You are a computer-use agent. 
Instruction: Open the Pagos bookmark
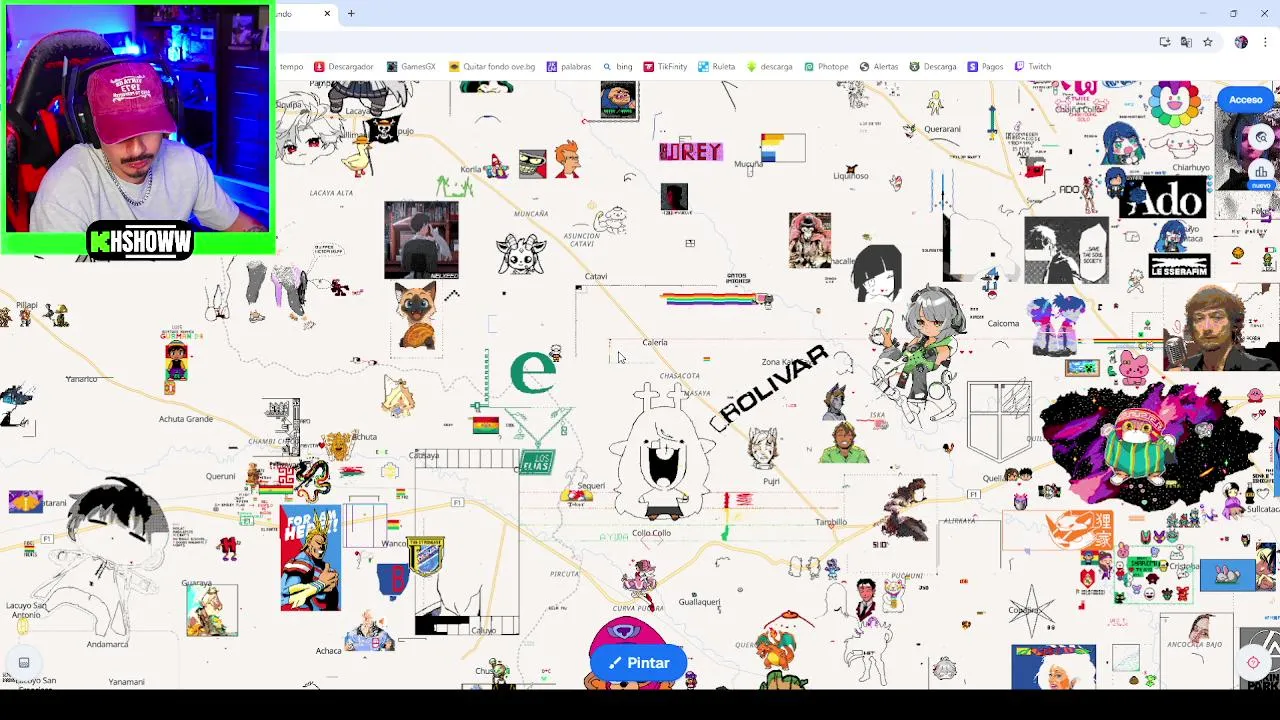986,67
